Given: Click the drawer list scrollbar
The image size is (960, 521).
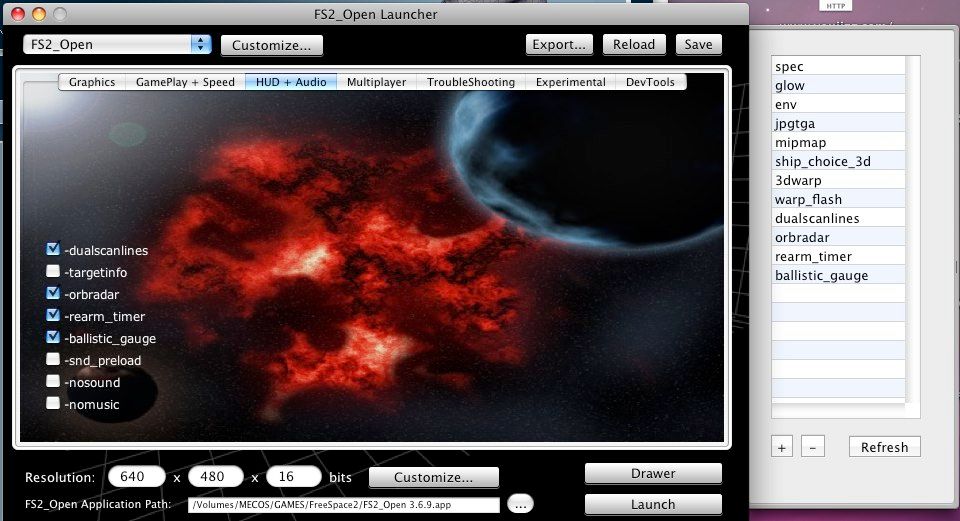Looking at the screenshot, I should (x=913, y=230).
